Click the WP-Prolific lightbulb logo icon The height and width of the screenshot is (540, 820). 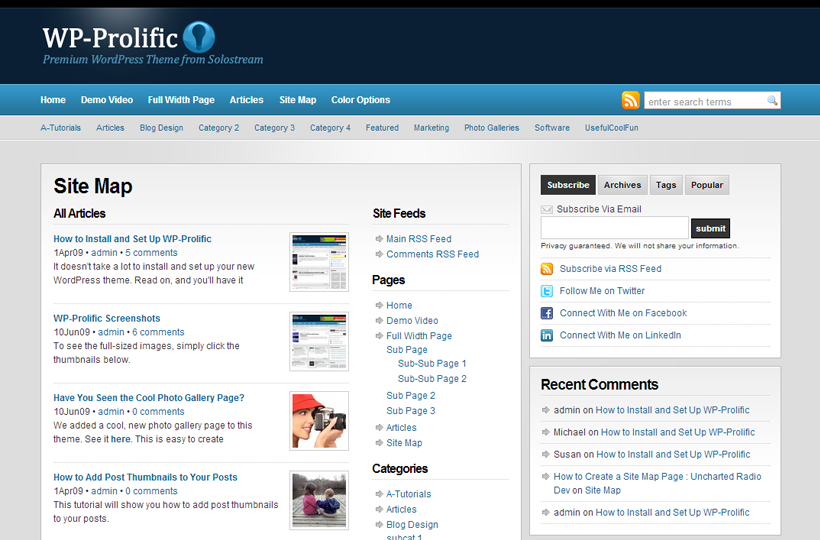point(199,38)
